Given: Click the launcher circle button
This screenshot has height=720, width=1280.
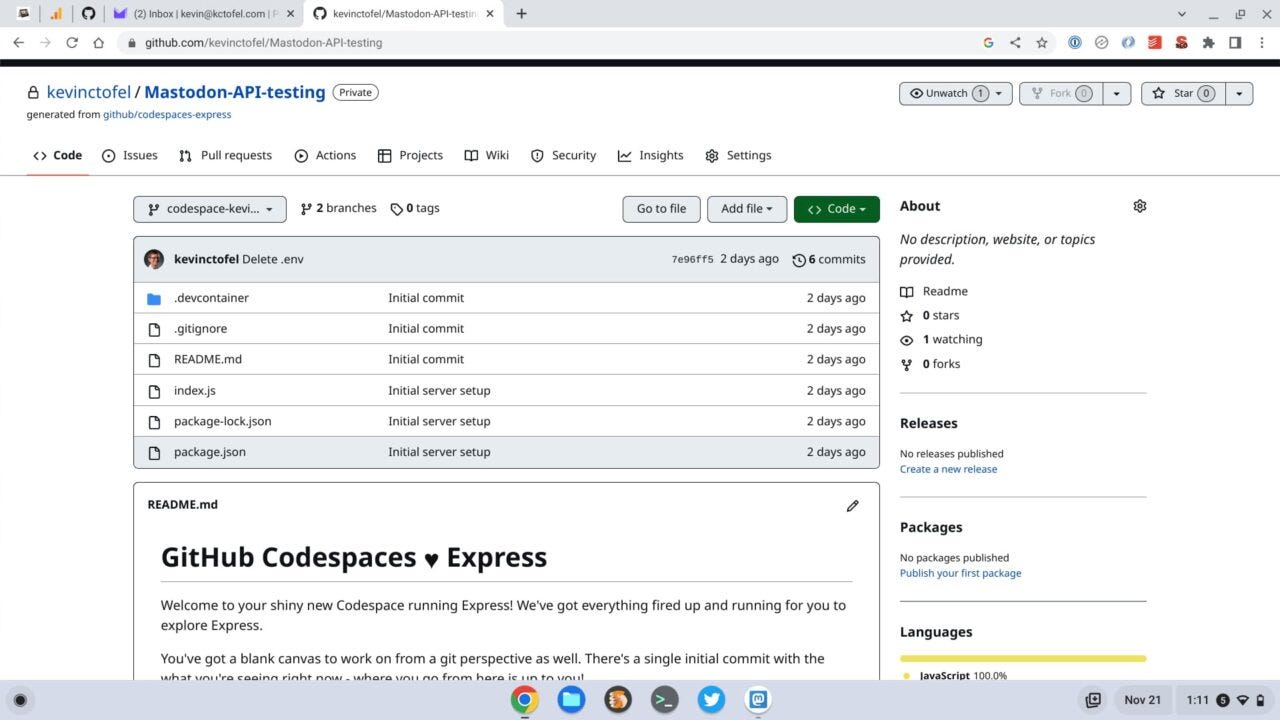Looking at the screenshot, I should [20, 700].
